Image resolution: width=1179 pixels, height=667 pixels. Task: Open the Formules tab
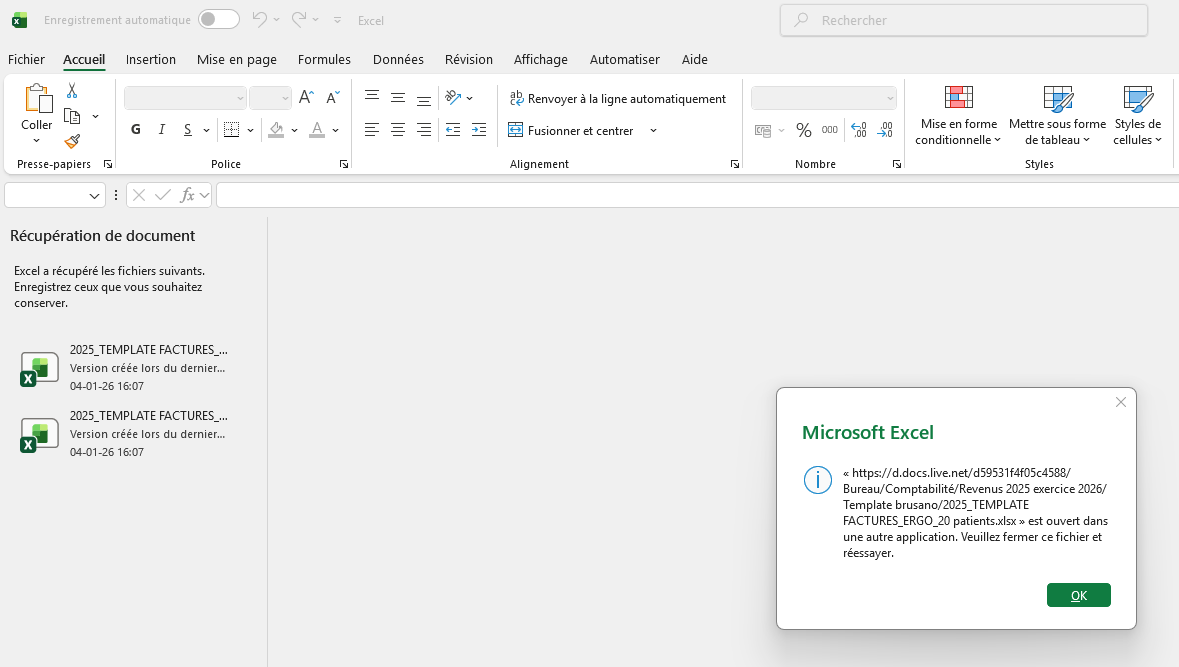[x=324, y=59]
